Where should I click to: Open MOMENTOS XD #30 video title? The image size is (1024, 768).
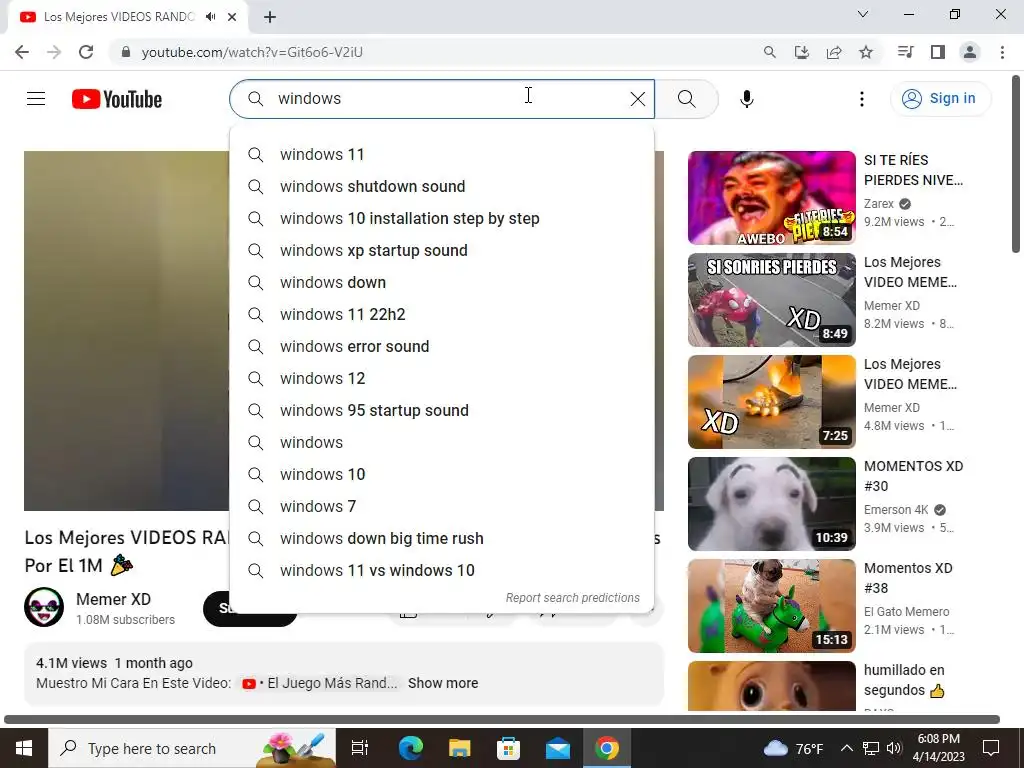tap(913, 476)
